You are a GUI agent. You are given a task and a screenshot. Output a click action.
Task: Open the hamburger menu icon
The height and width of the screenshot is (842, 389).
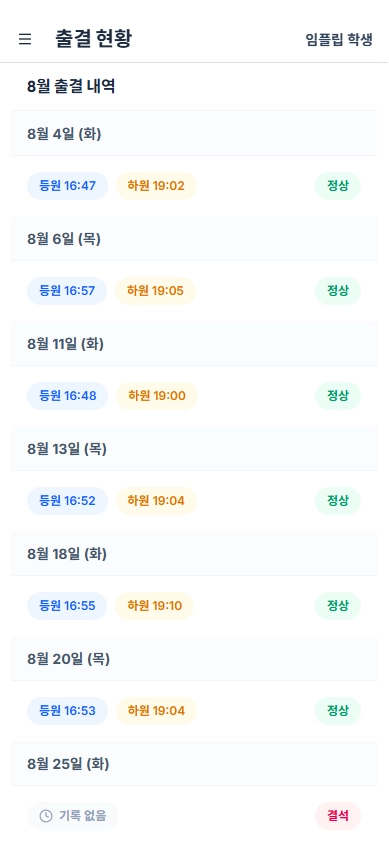25,39
